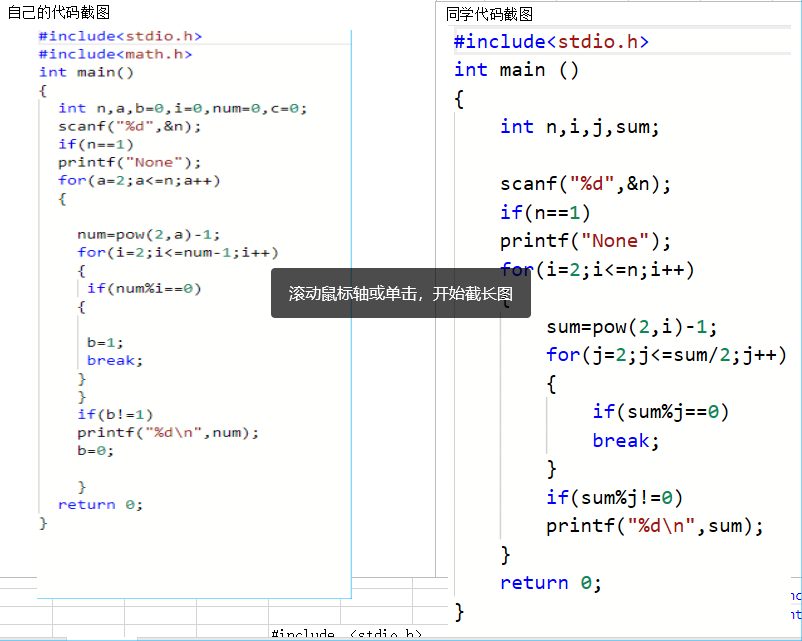Click the sum=pow(2,i)-1; statement
The height and width of the screenshot is (641, 802).
[x=632, y=326]
